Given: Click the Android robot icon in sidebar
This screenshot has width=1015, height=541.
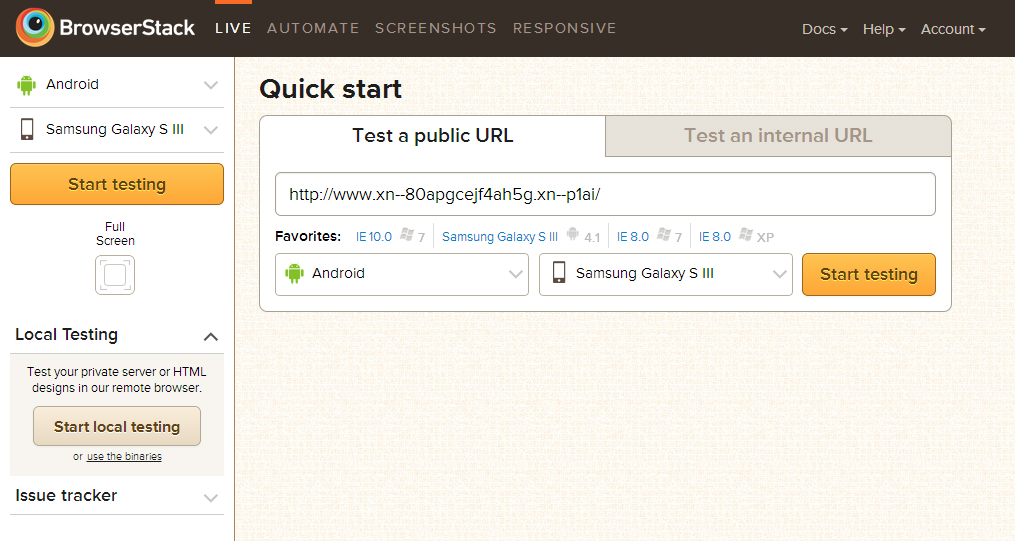Looking at the screenshot, I should point(27,85).
